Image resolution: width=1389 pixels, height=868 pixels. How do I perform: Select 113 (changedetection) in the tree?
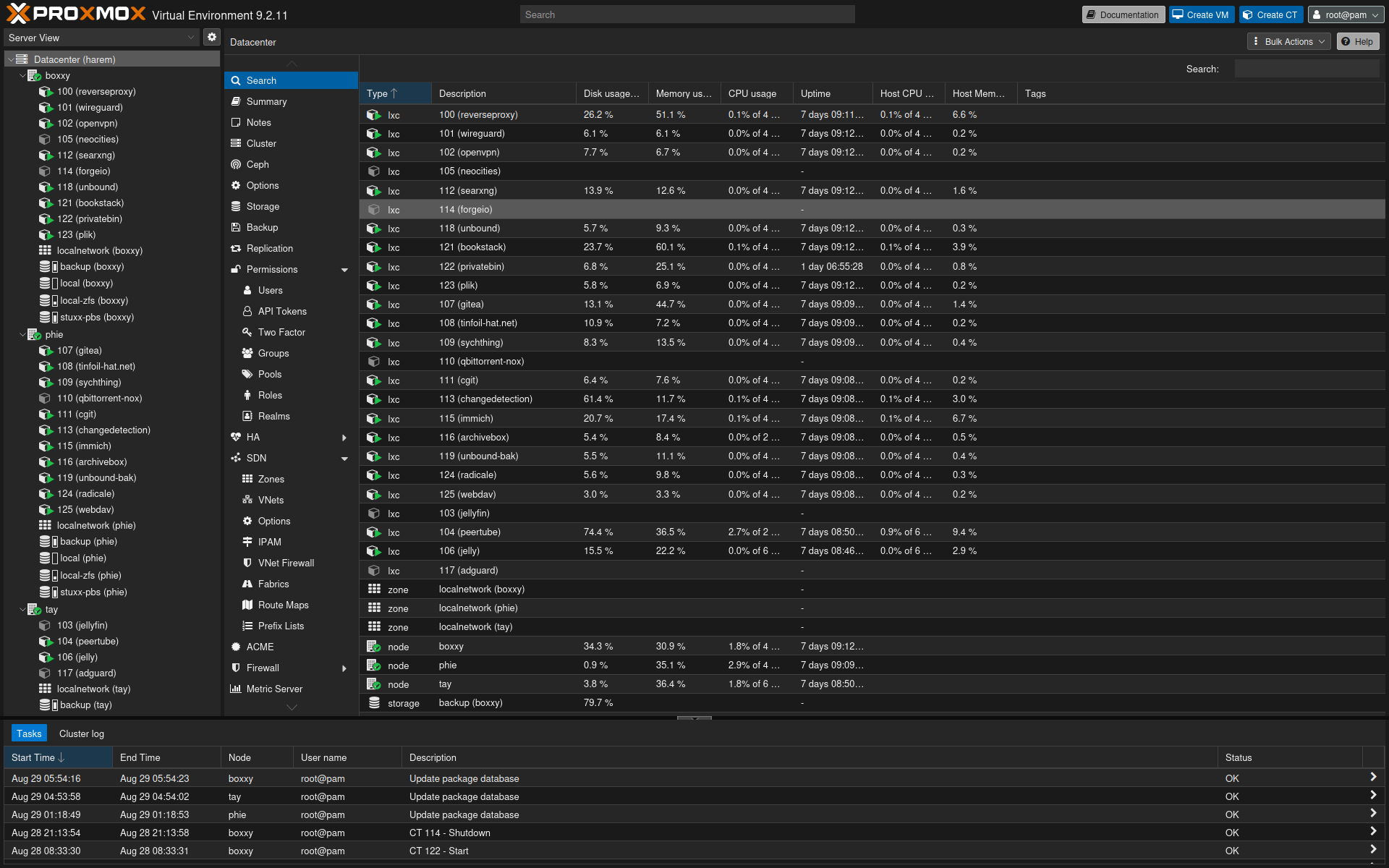(103, 430)
